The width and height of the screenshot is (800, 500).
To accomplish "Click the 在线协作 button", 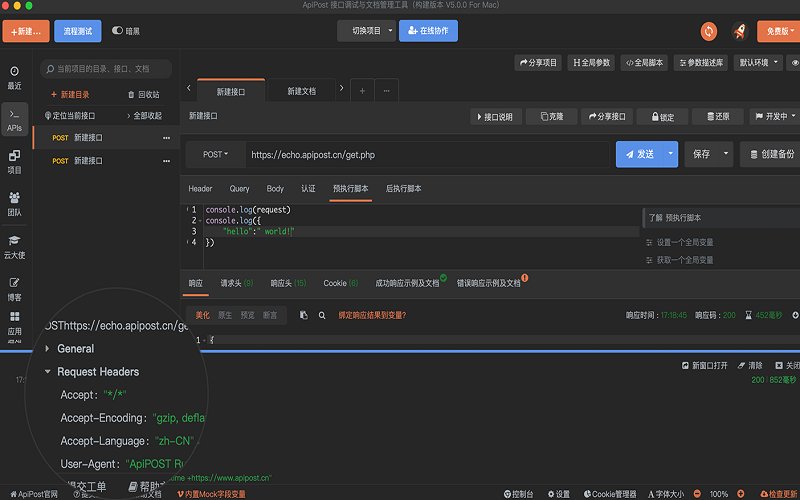I will pos(428,31).
